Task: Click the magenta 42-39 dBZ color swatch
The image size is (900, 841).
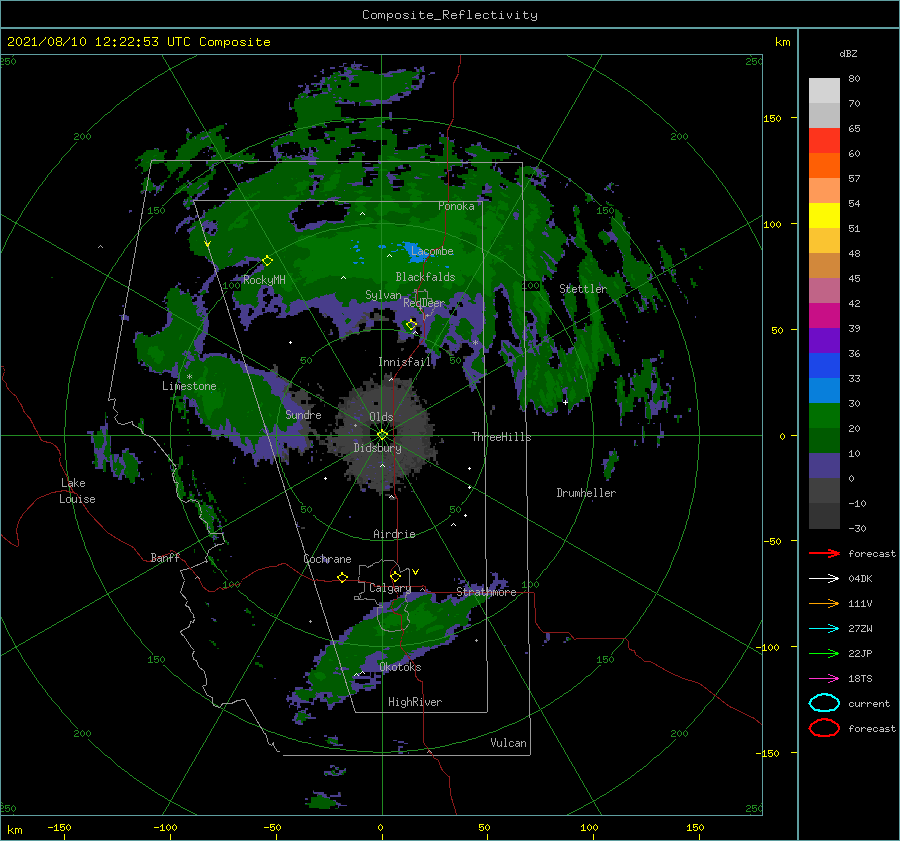Action: click(x=824, y=315)
